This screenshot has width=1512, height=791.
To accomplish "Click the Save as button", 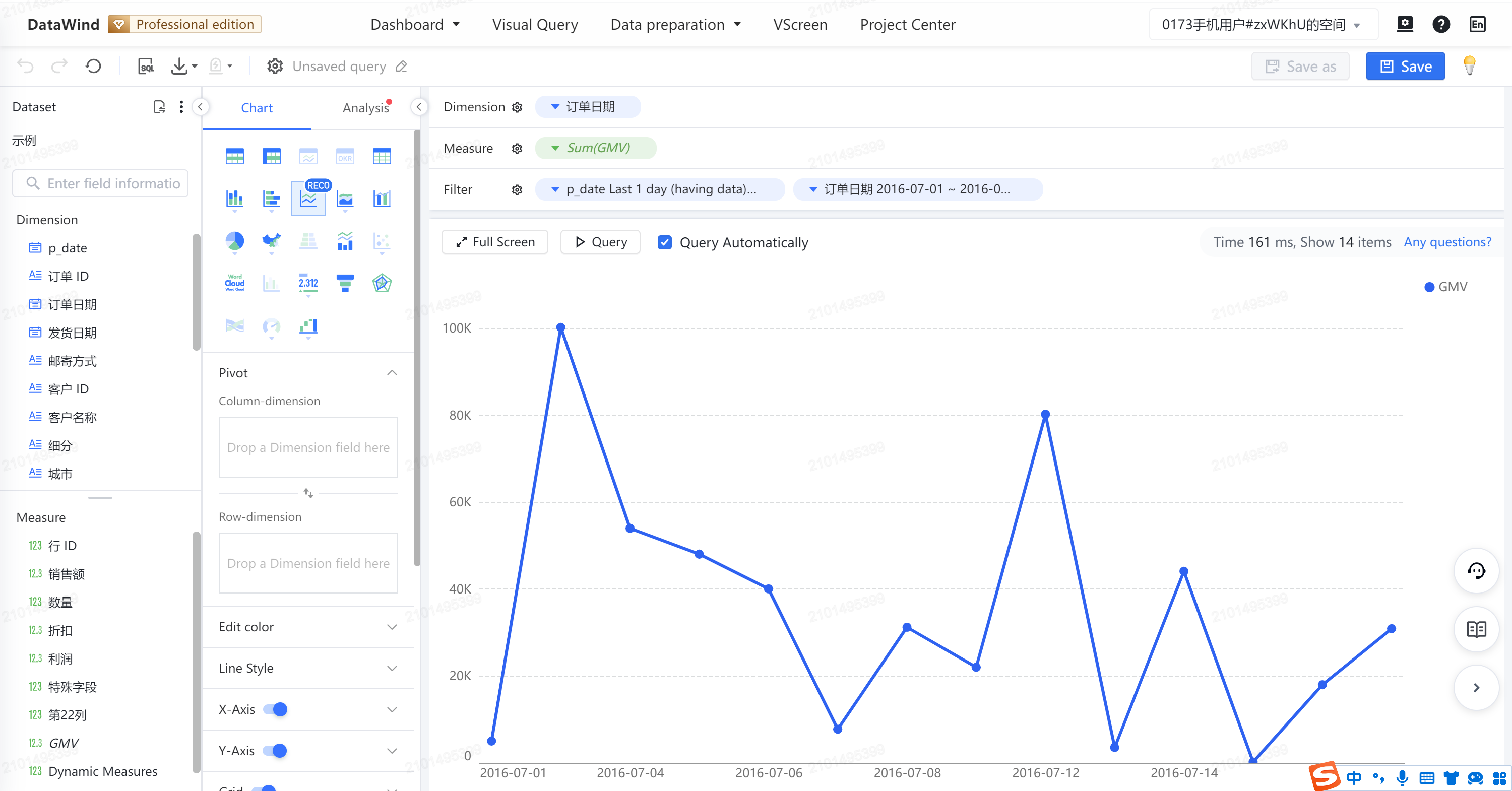I will coord(1300,67).
